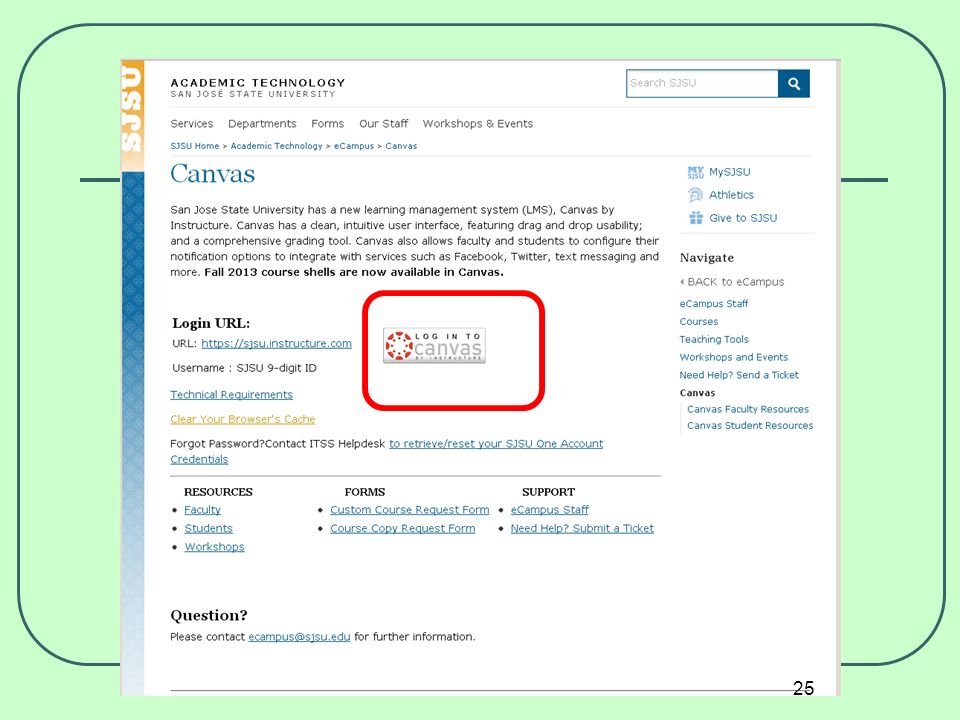
Task: Open the Forms menu item
Action: (x=328, y=124)
